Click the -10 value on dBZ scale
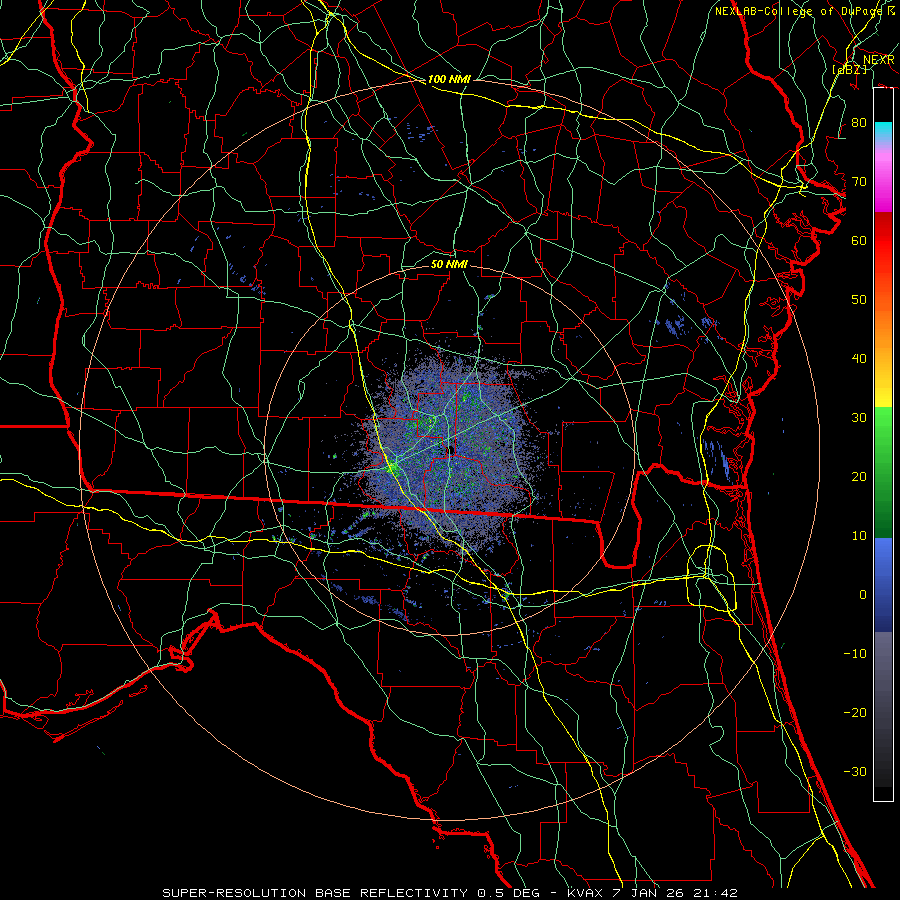This screenshot has width=900, height=900. pyautogui.click(x=855, y=654)
